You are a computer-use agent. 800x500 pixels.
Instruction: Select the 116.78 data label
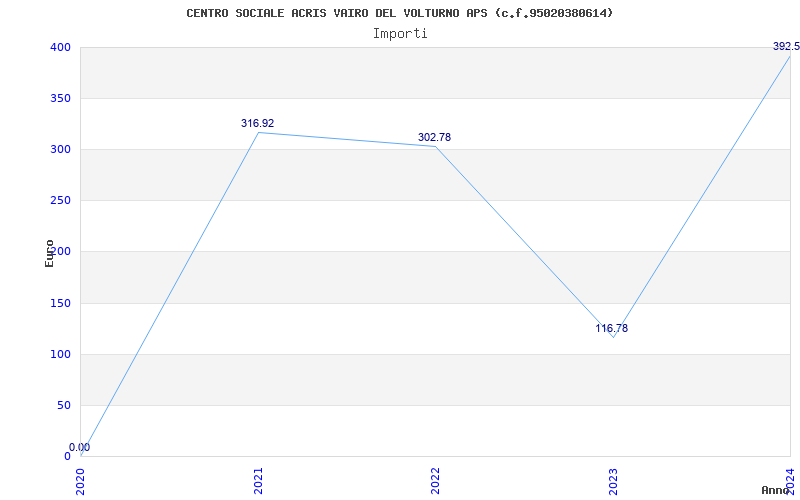(x=612, y=329)
